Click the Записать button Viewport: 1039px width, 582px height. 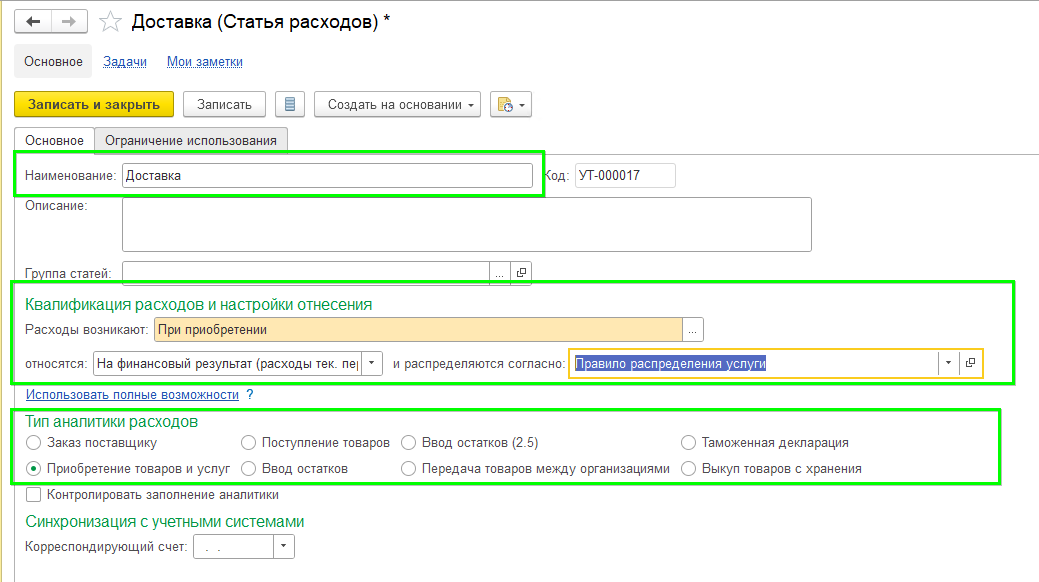pyautogui.click(x=224, y=104)
